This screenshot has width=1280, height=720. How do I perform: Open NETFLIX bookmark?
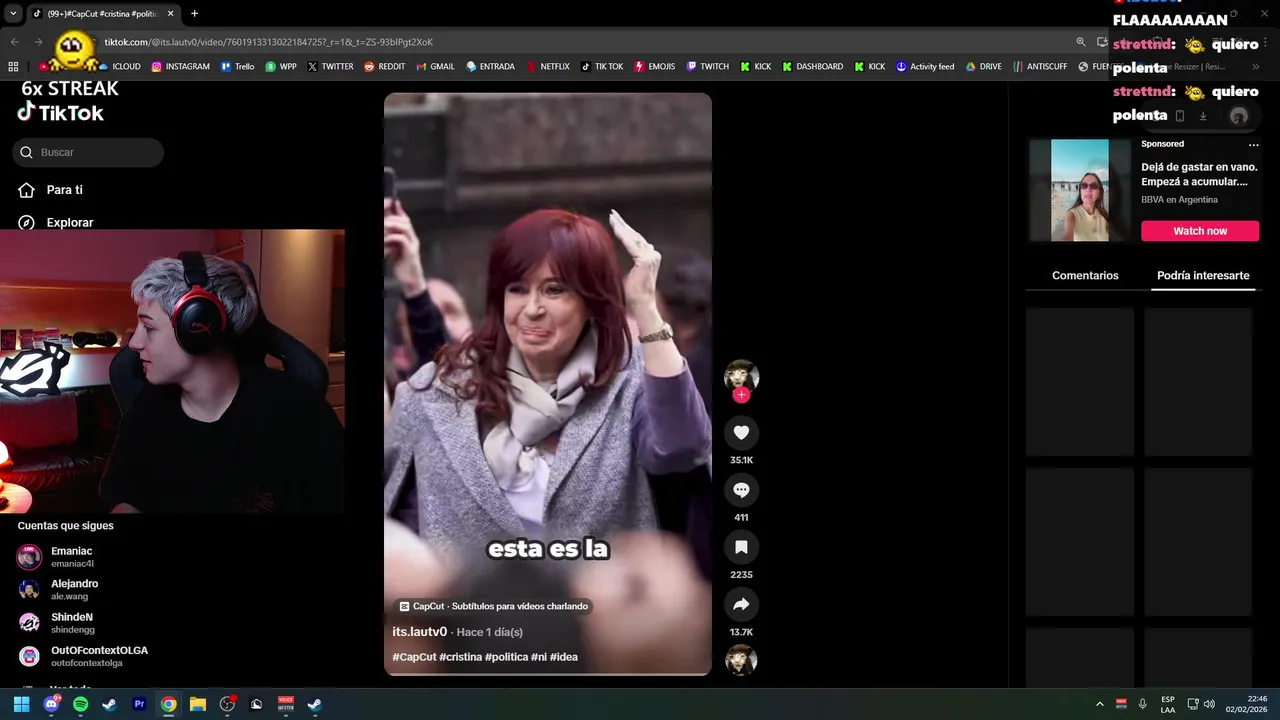pyautogui.click(x=547, y=67)
